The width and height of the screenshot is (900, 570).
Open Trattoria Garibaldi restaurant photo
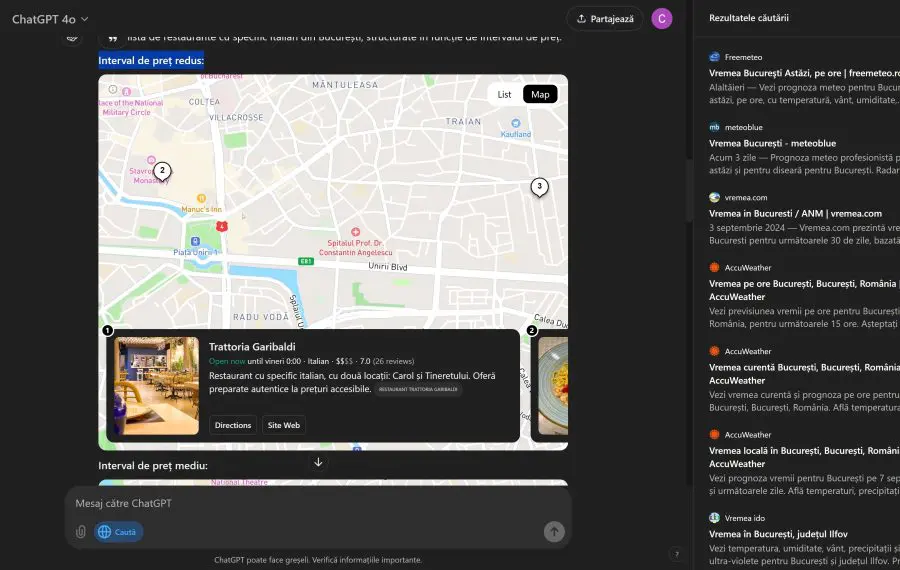[156, 386]
